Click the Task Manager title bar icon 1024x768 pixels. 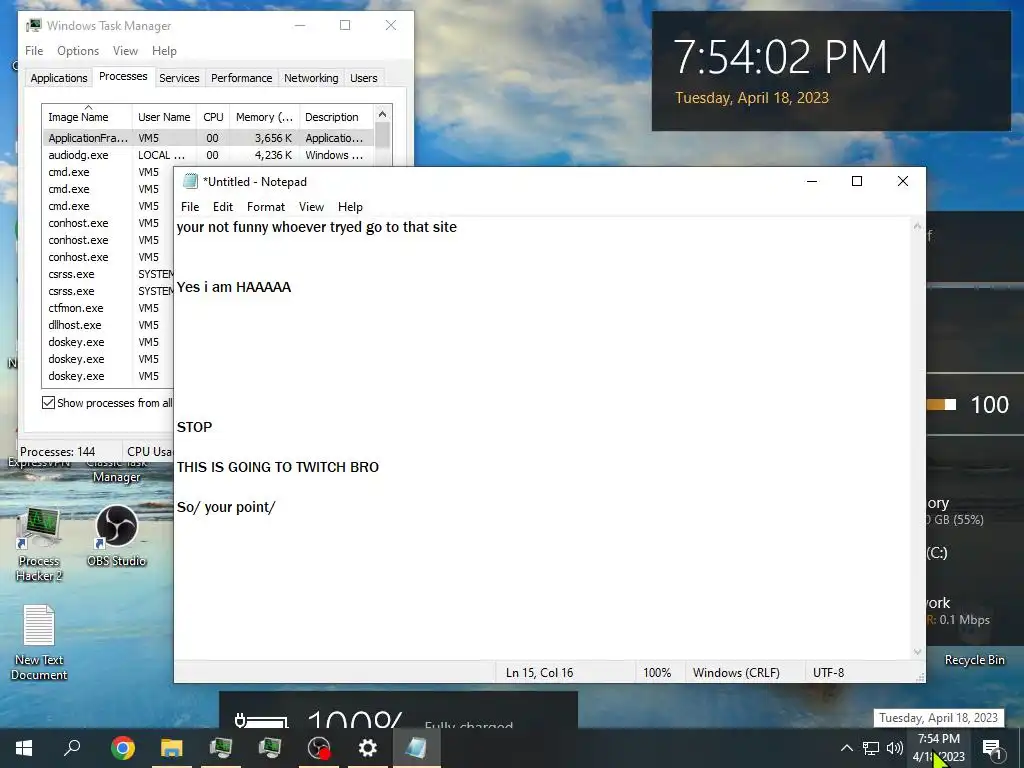pos(34,26)
